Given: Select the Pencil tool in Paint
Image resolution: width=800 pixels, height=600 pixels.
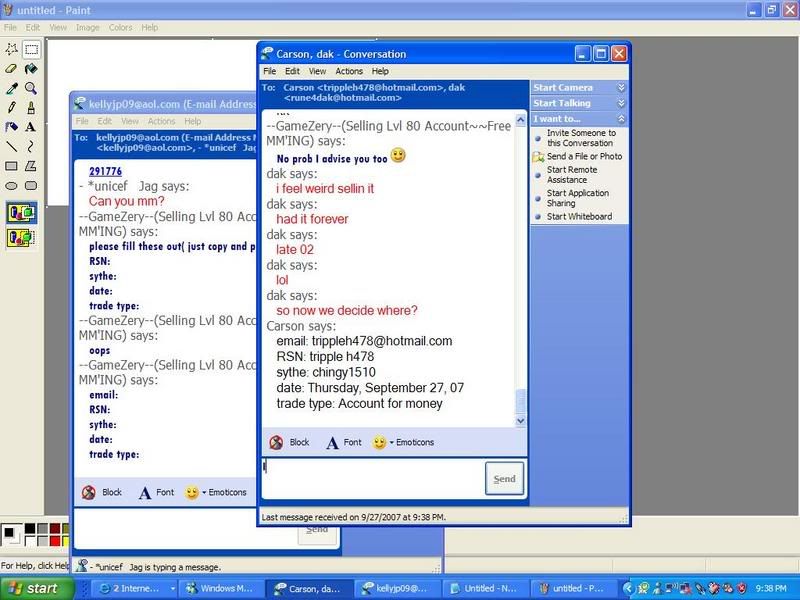Looking at the screenshot, I should 11,108.
